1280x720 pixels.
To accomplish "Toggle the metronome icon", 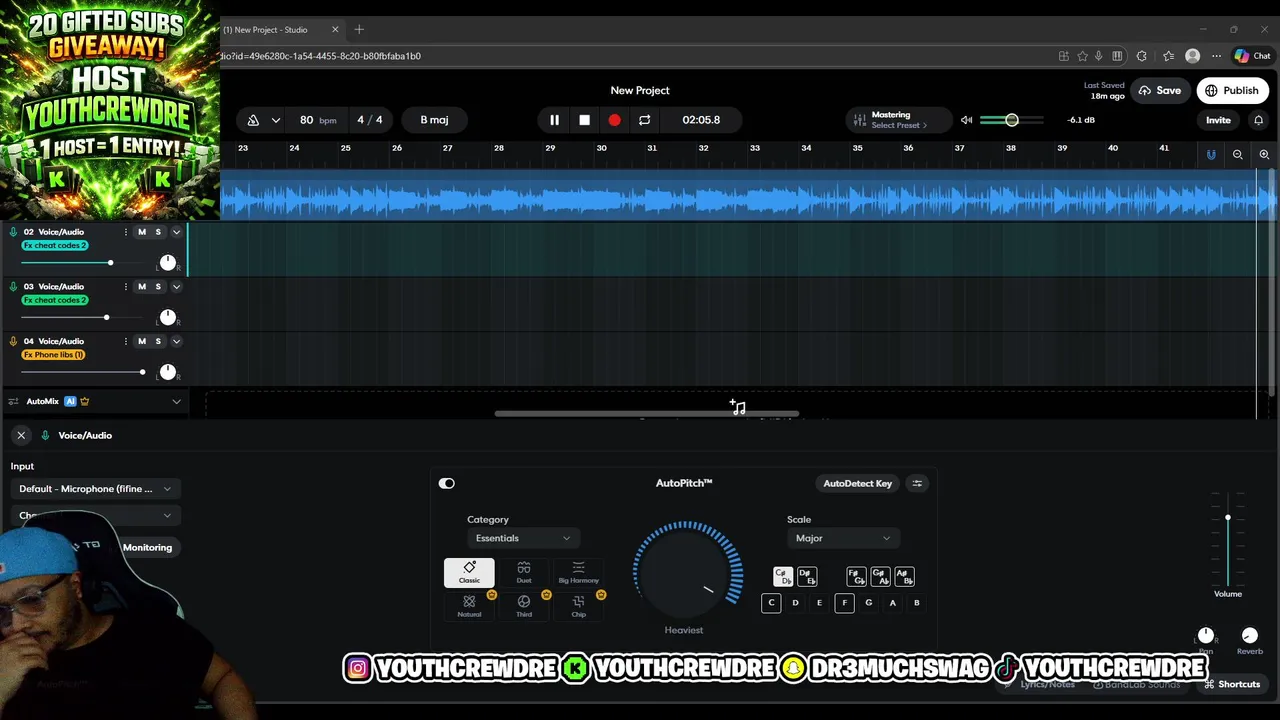I will pos(253,120).
